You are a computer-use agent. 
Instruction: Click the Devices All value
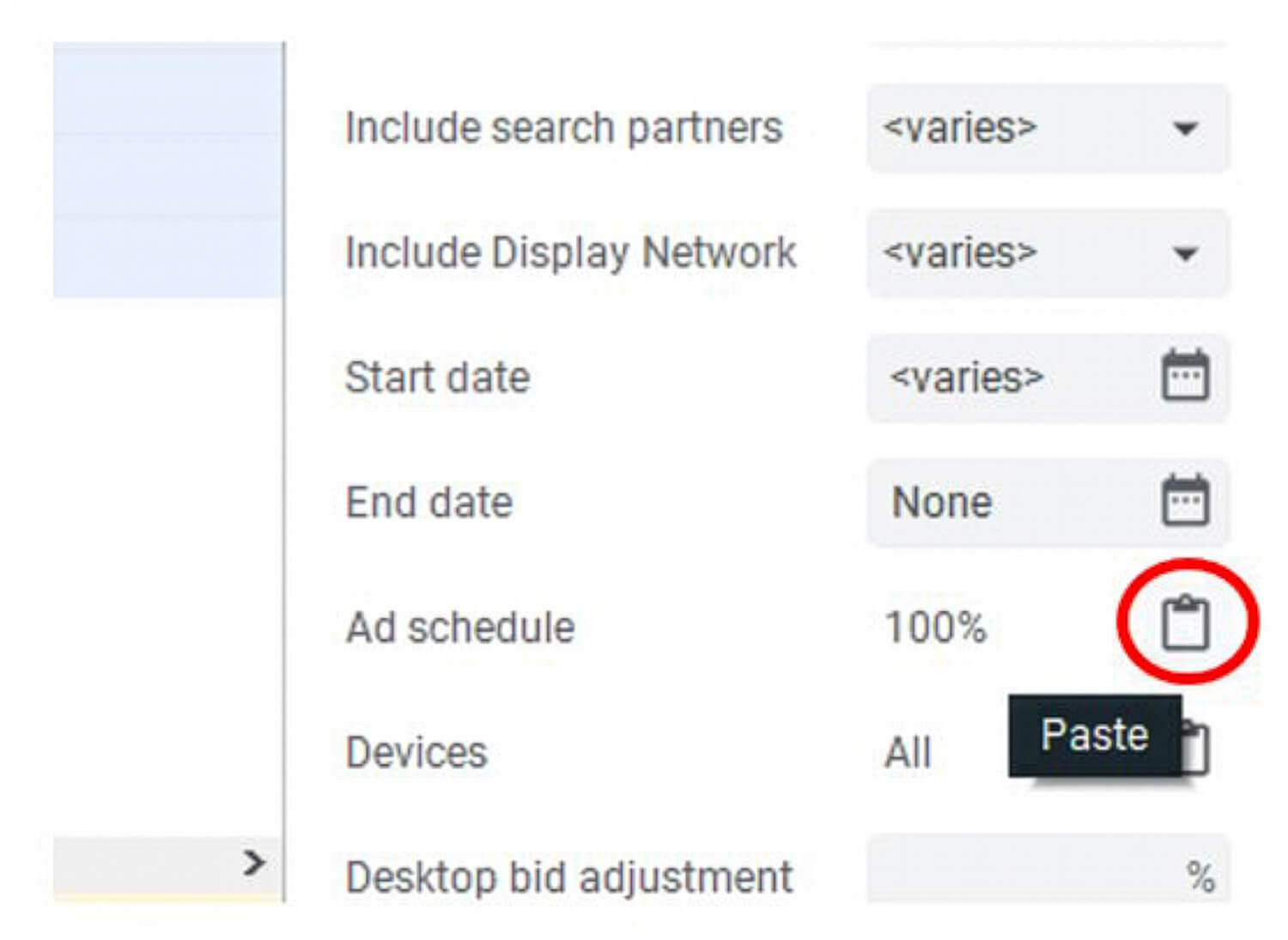coord(908,753)
